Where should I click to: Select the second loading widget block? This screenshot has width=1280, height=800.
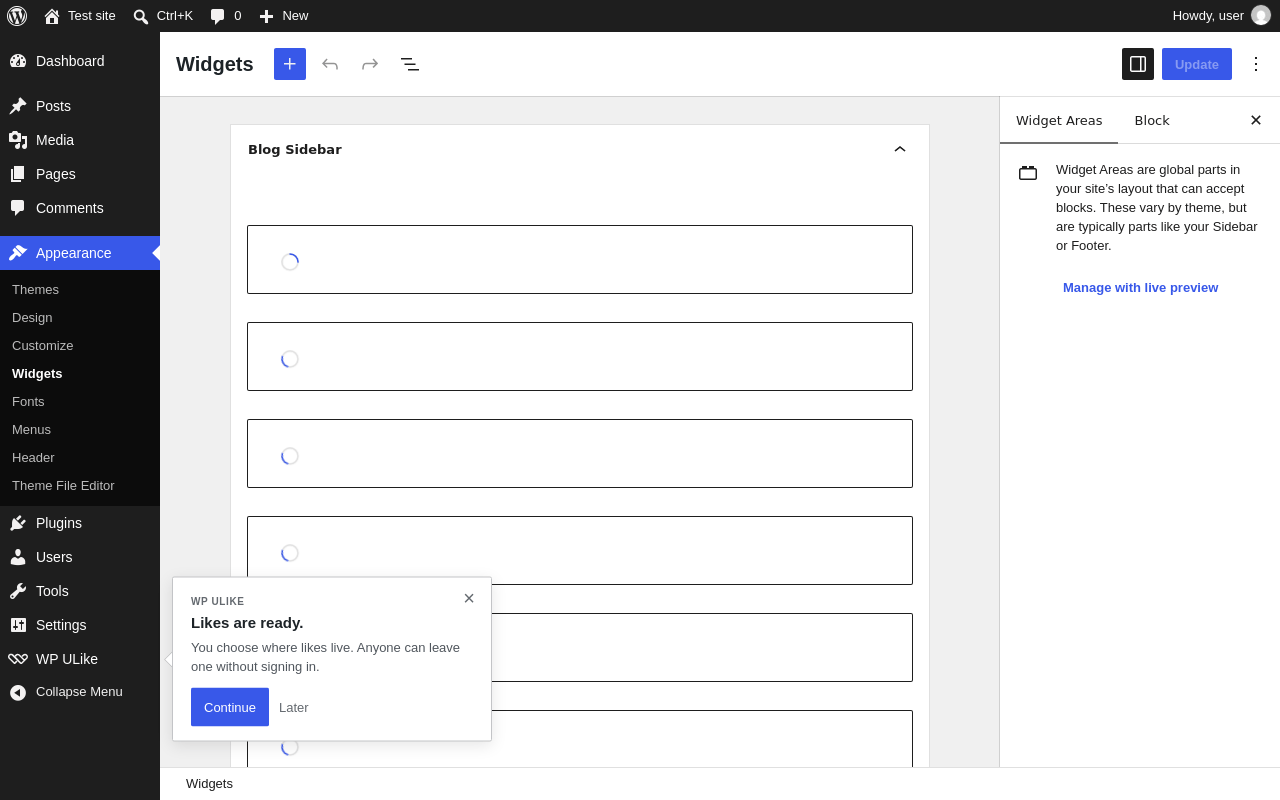click(x=580, y=357)
